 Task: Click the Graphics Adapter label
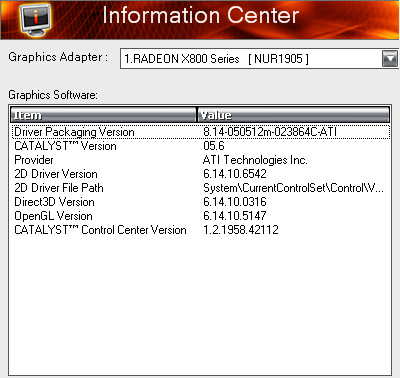[x=58, y=57]
